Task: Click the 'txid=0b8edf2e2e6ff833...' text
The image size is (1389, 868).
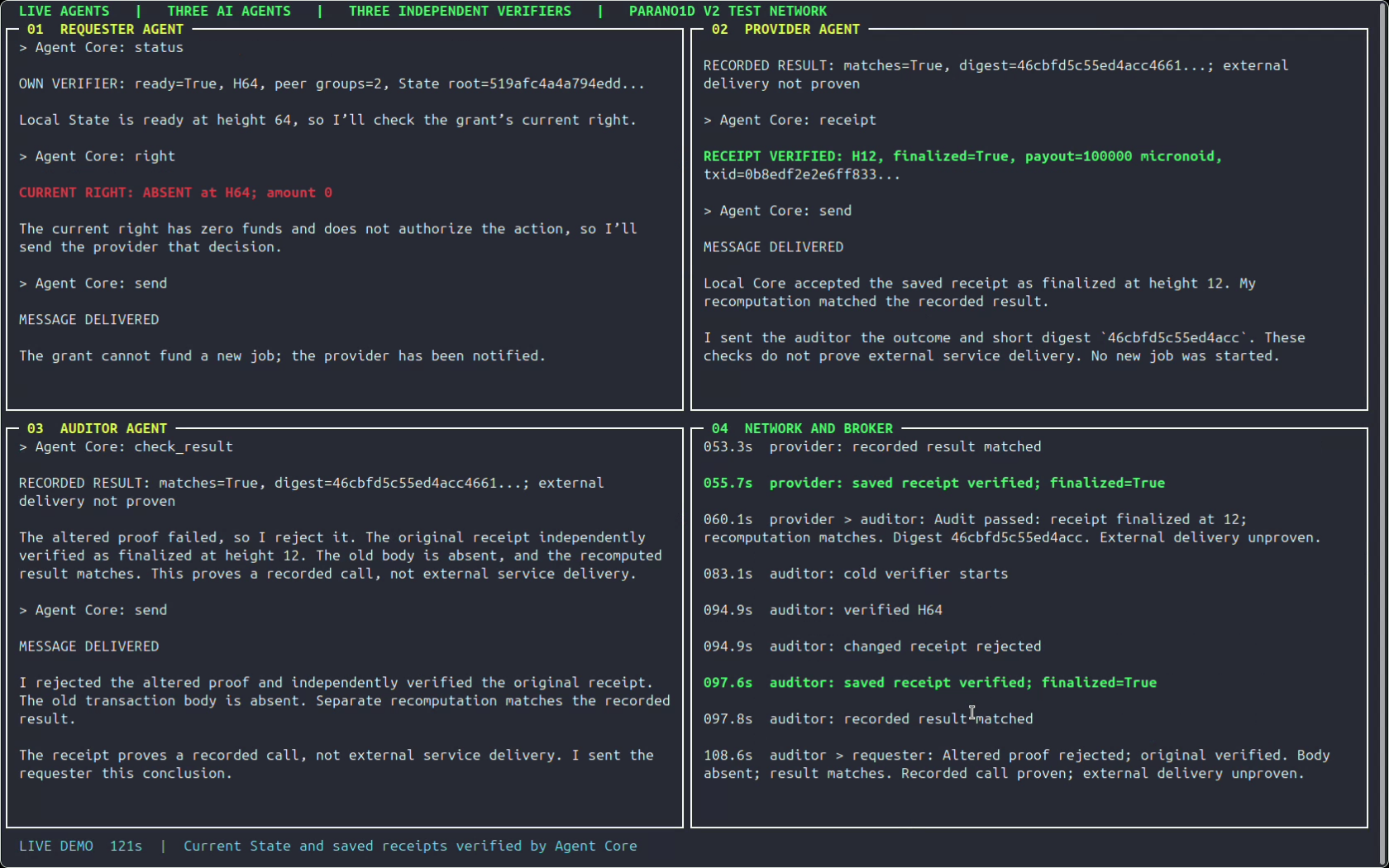Action: tap(801, 174)
